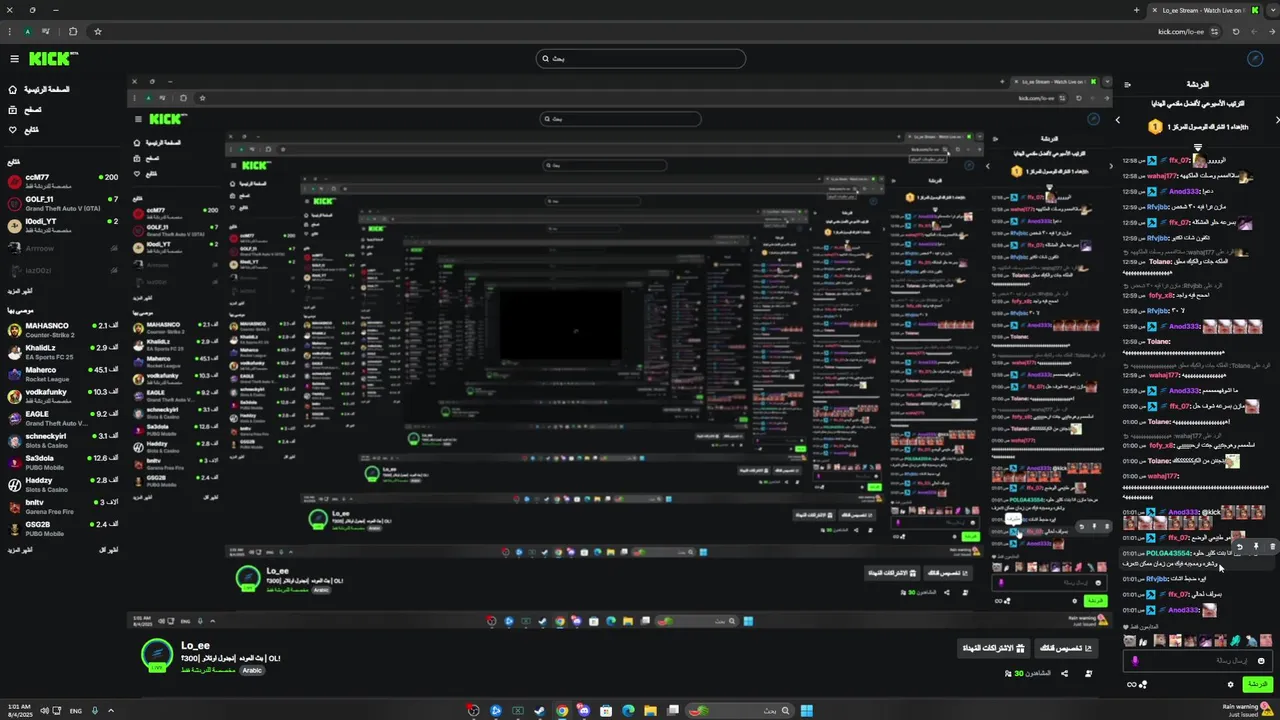Reply to the hovered chat message

1240,547
